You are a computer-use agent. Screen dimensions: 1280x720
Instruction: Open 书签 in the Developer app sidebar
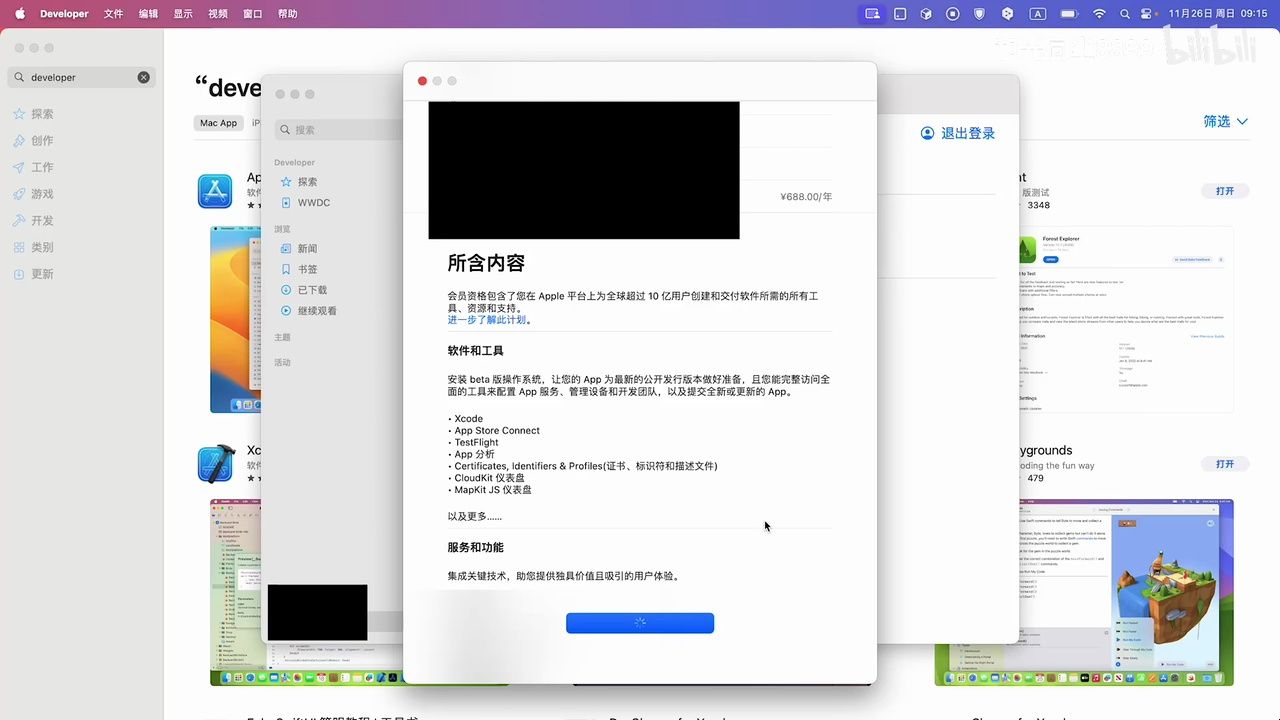pos(299,269)
